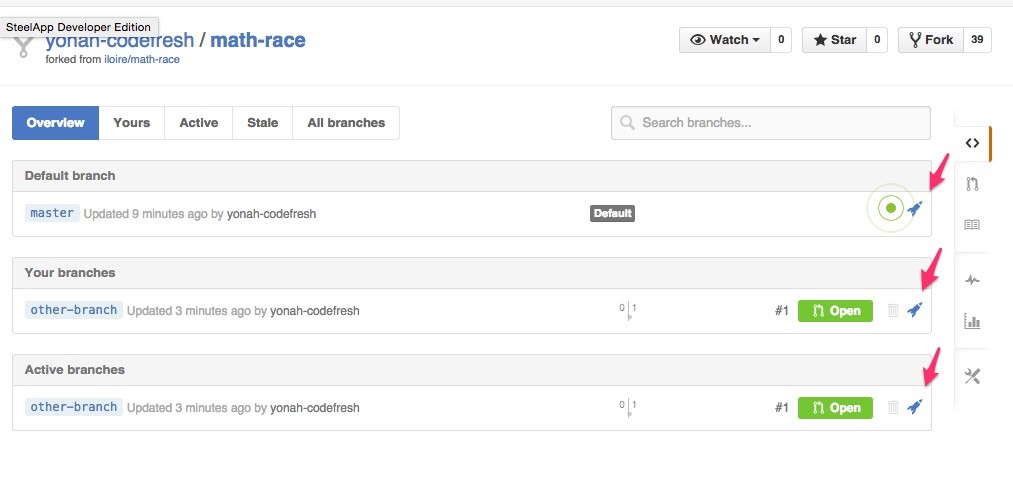Open the Watch dropdown button
This screenshot has width=1013, height=477.
tap(724, 40)
